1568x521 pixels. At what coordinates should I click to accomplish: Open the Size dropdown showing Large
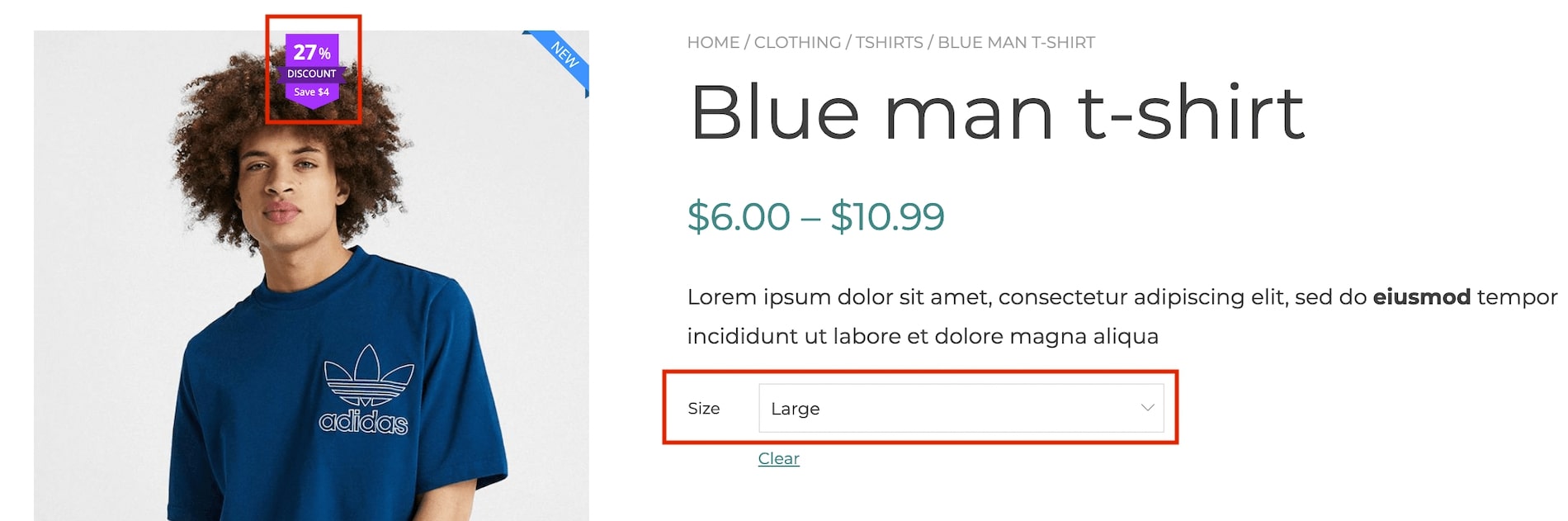coord(961,408)
